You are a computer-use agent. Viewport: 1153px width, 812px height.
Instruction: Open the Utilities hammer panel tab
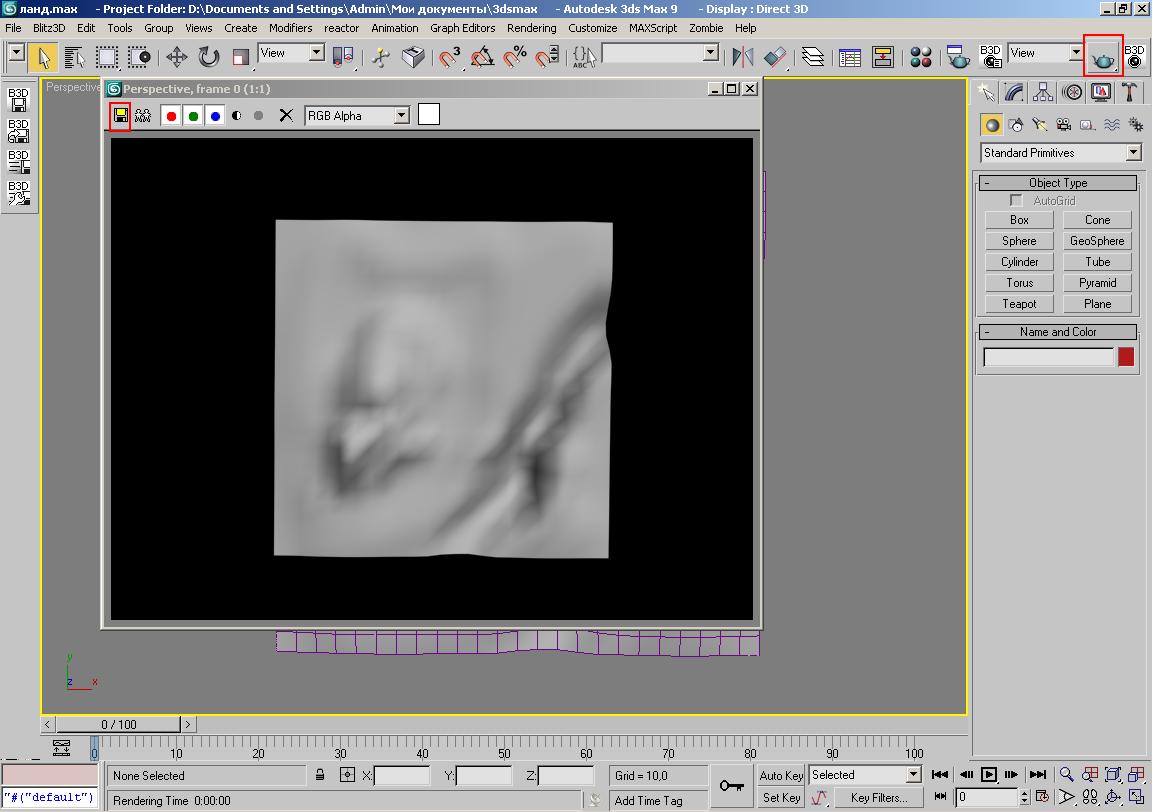point(1130,93)
